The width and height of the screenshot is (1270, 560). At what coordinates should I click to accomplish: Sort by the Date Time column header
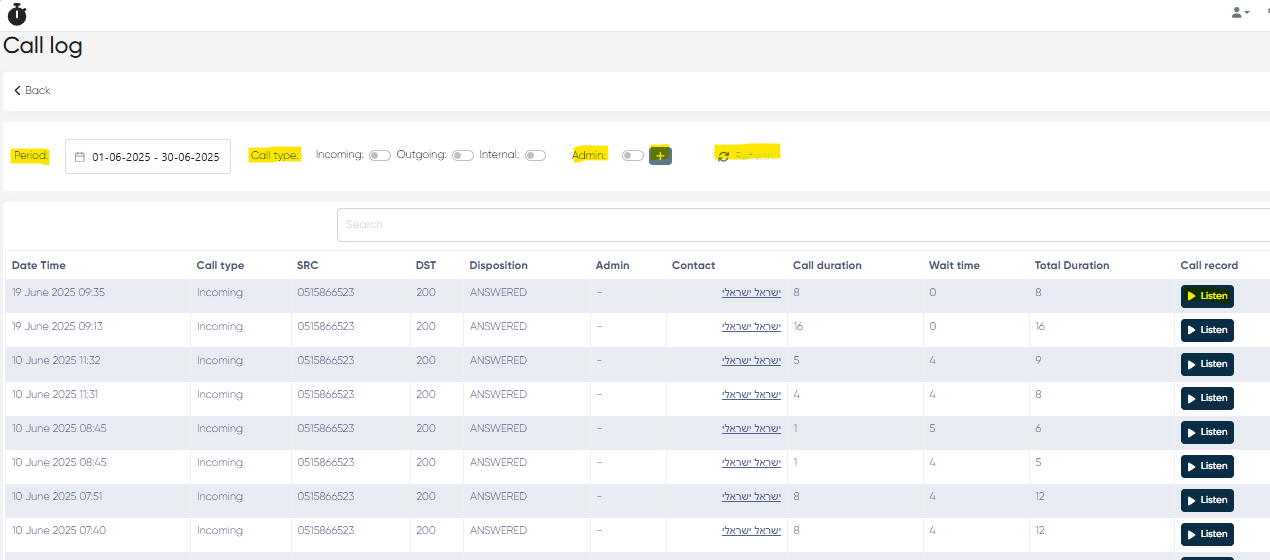tap(39, 265)
